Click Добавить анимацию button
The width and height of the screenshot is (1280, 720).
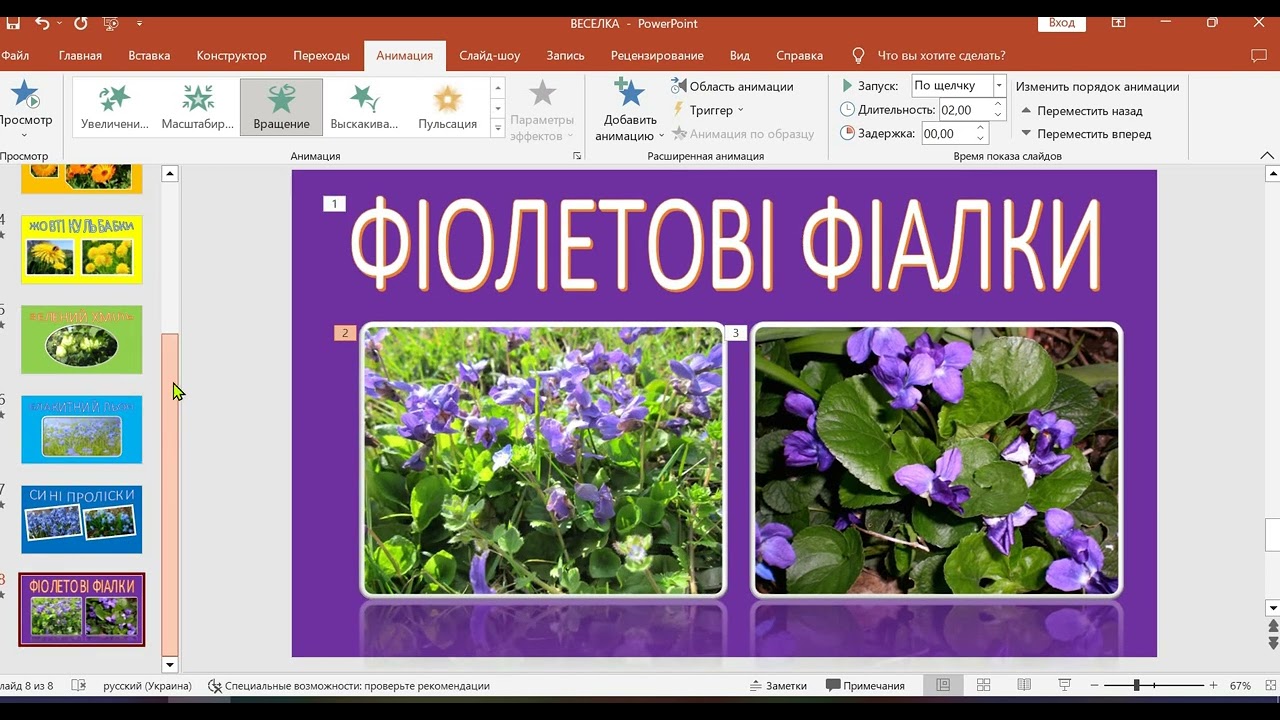pyautogui.click(x=629, y=109)
